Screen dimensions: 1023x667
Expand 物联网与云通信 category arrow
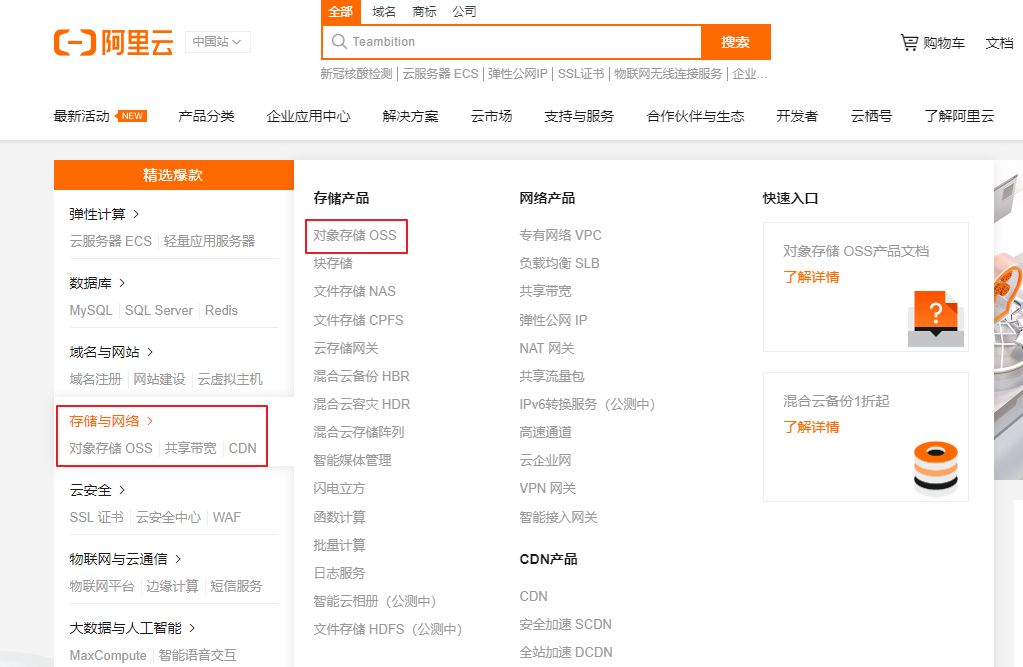[177, 559]
